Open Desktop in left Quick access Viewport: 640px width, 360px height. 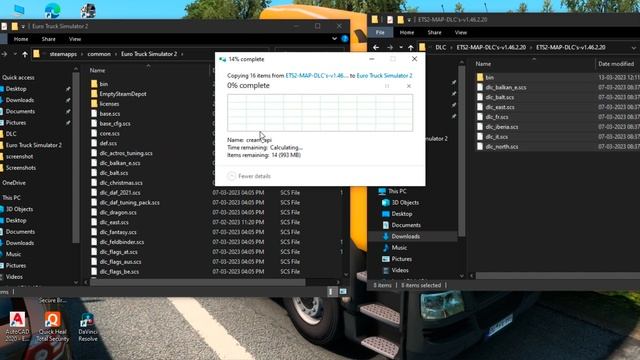(16, 89)
